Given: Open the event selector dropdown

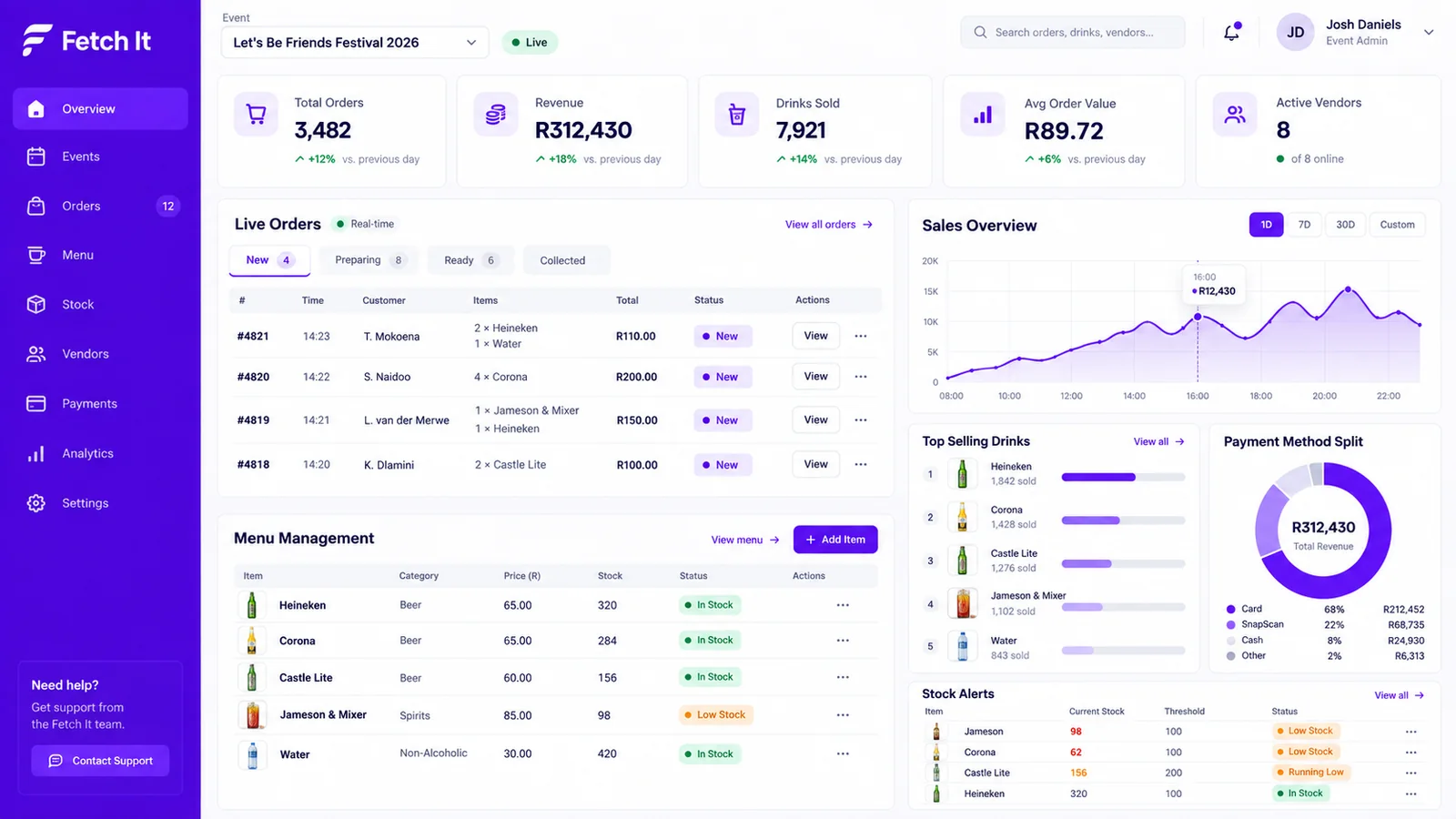Looking at the screenshot, I should [x=355, y=43].
